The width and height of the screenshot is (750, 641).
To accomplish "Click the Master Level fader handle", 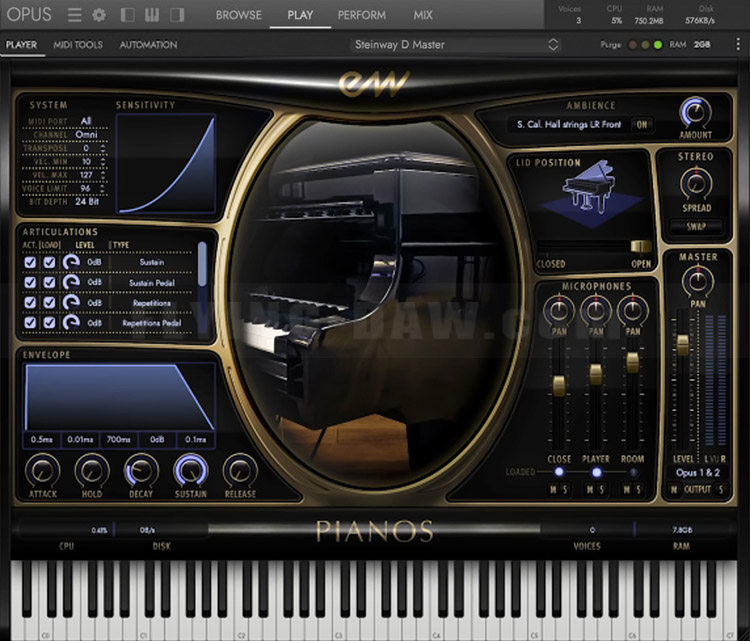I will pos(683,345).
